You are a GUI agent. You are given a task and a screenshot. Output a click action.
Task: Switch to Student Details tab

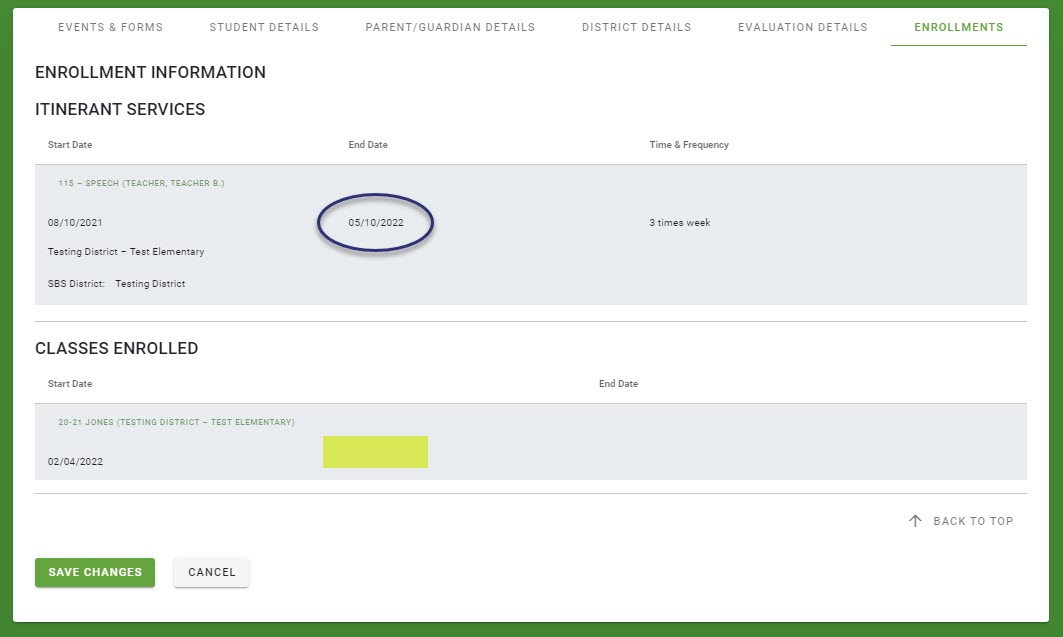pos(264,27)
